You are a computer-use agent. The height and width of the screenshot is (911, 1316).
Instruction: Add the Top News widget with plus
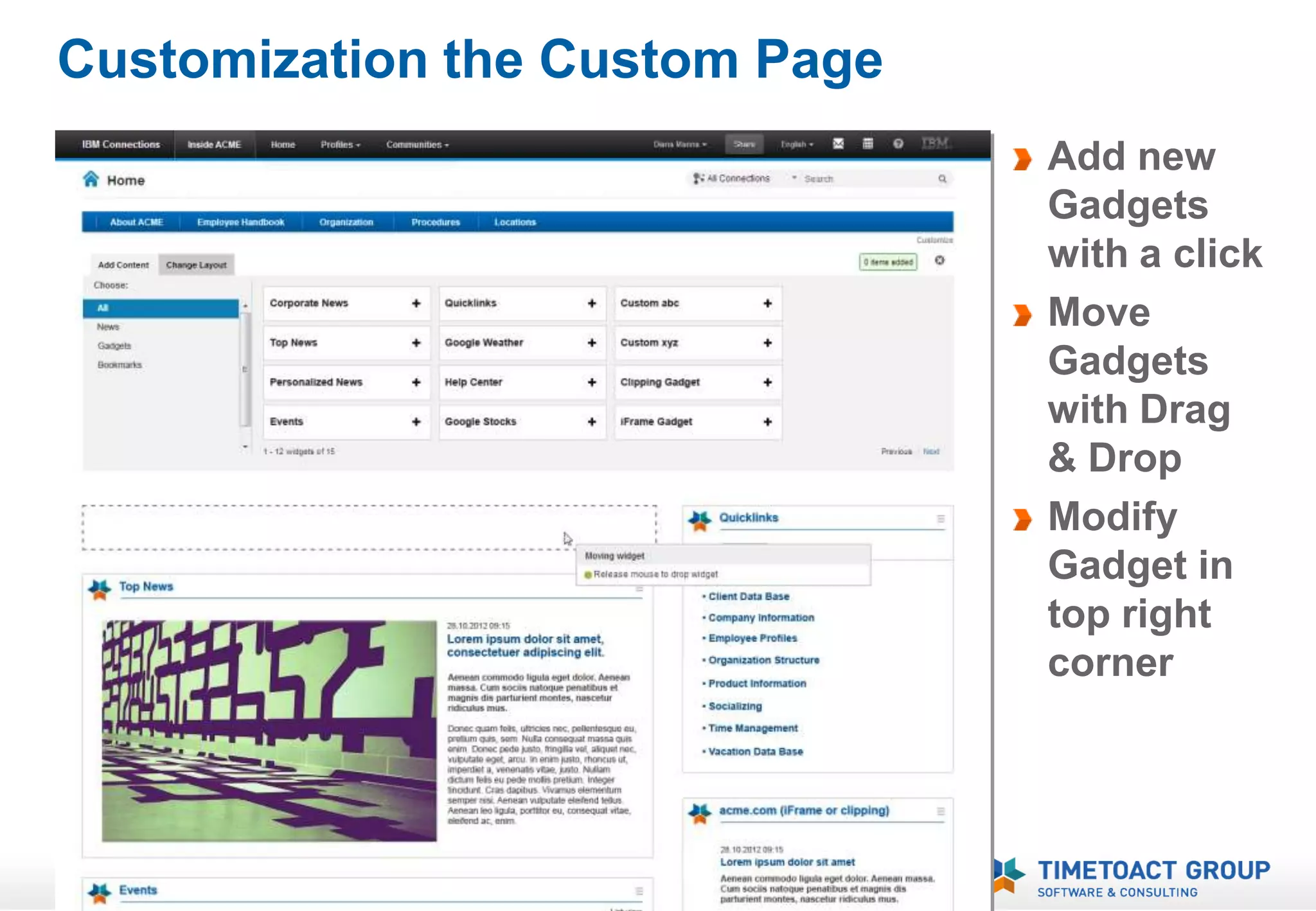click(x=416, y=343)
